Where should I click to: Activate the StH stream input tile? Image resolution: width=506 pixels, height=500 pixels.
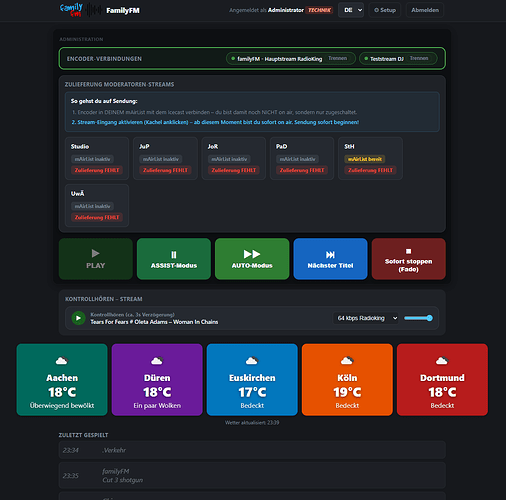[370, 158]
